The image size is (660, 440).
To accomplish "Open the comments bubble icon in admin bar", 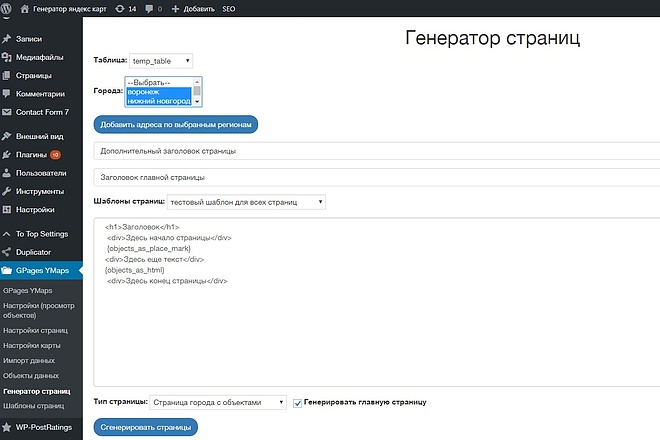I will tap(149, 8).
